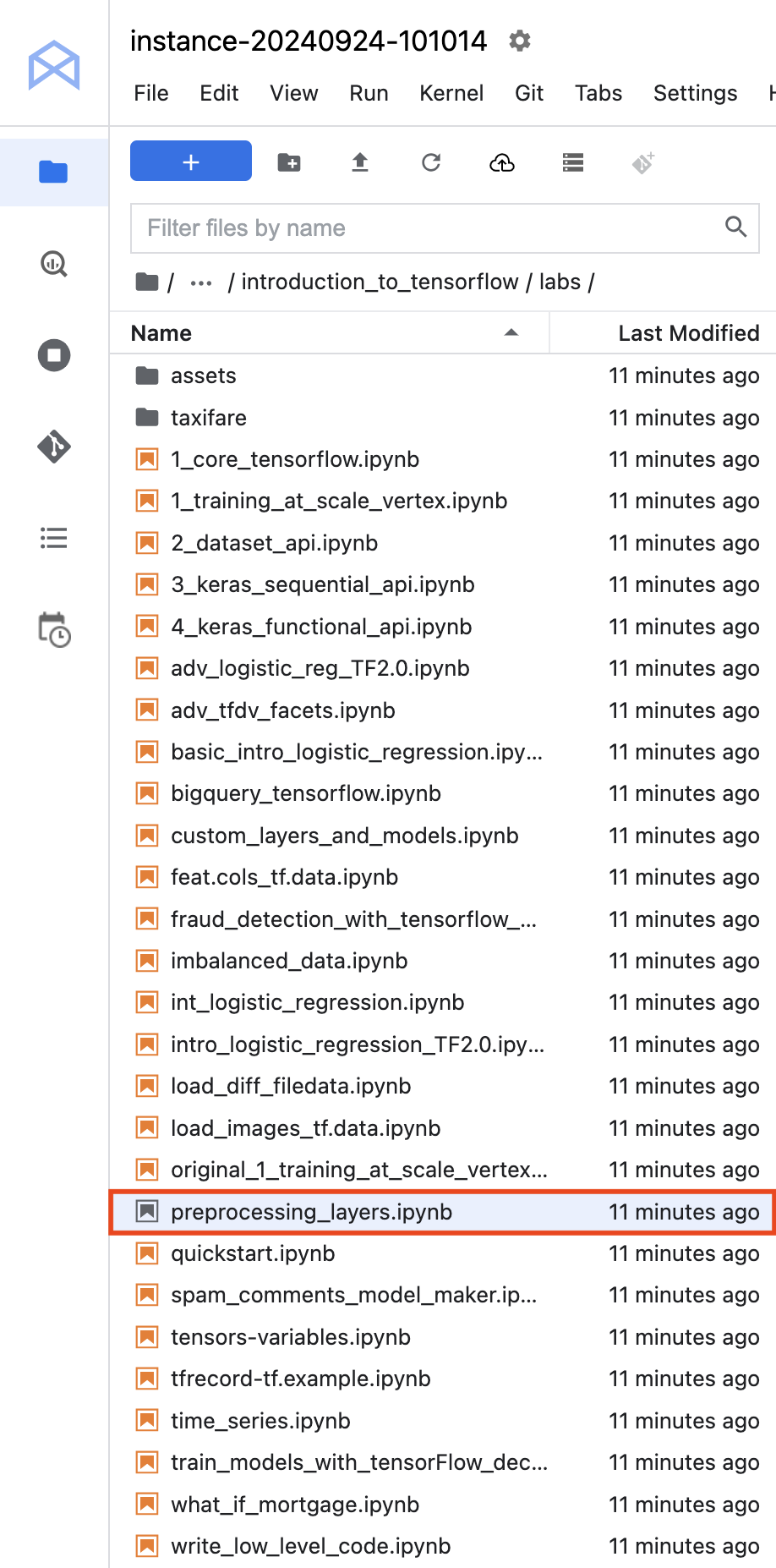Select write_low_level_code.ipynb
This screenshot has height=1568, width=776.
(x=443, y=1546)
